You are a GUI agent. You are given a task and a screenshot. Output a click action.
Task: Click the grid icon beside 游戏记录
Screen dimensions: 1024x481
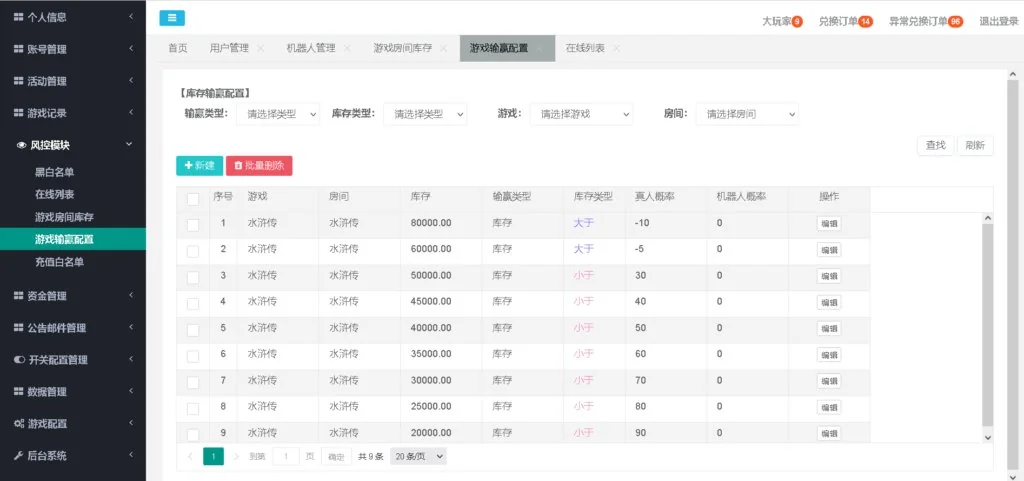[x=19, y=113]
